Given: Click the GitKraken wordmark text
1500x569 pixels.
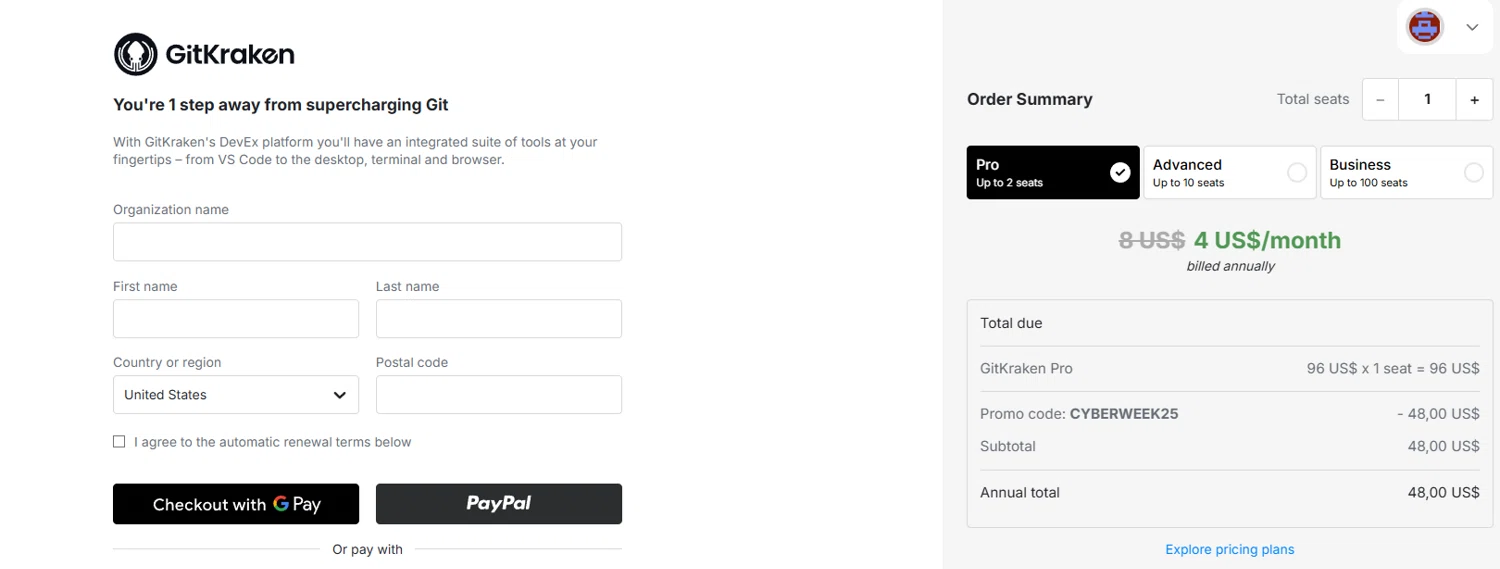Looking at the screenshot, I should pyautogui.click(x=230, y=54).
